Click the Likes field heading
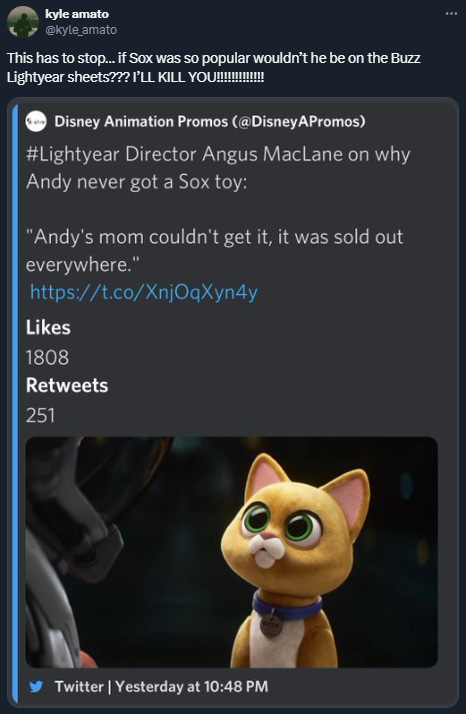The width and height of the screenshot is (466, 714). coord(48,327)
